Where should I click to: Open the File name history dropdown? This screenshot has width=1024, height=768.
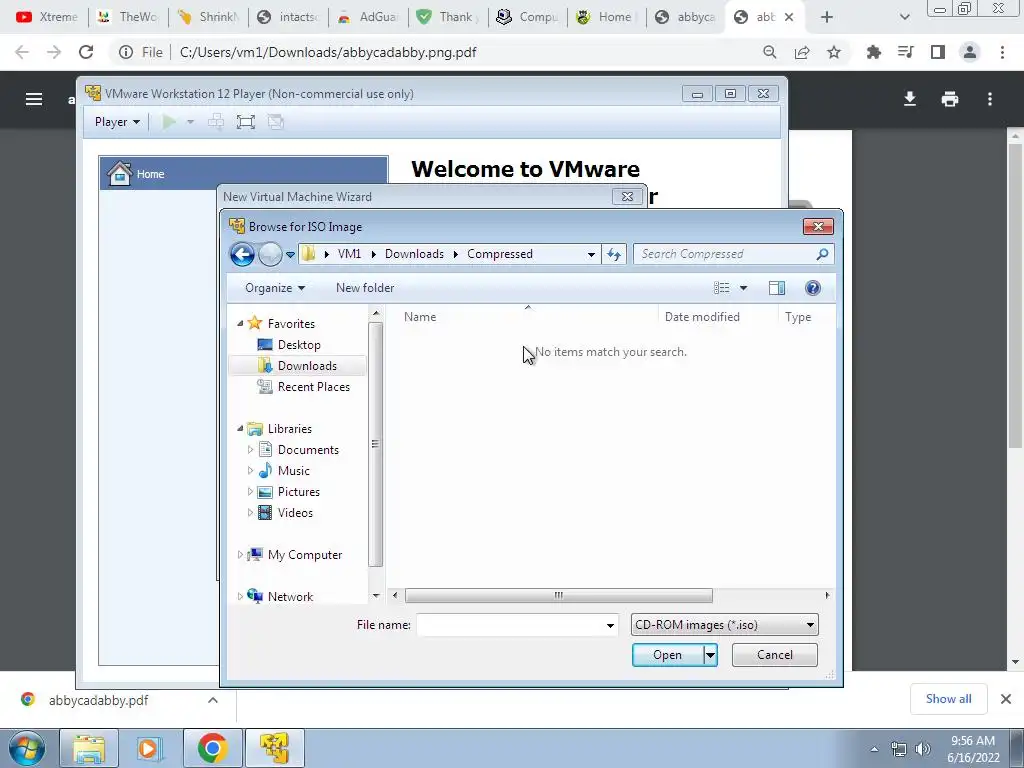(610, 625)
